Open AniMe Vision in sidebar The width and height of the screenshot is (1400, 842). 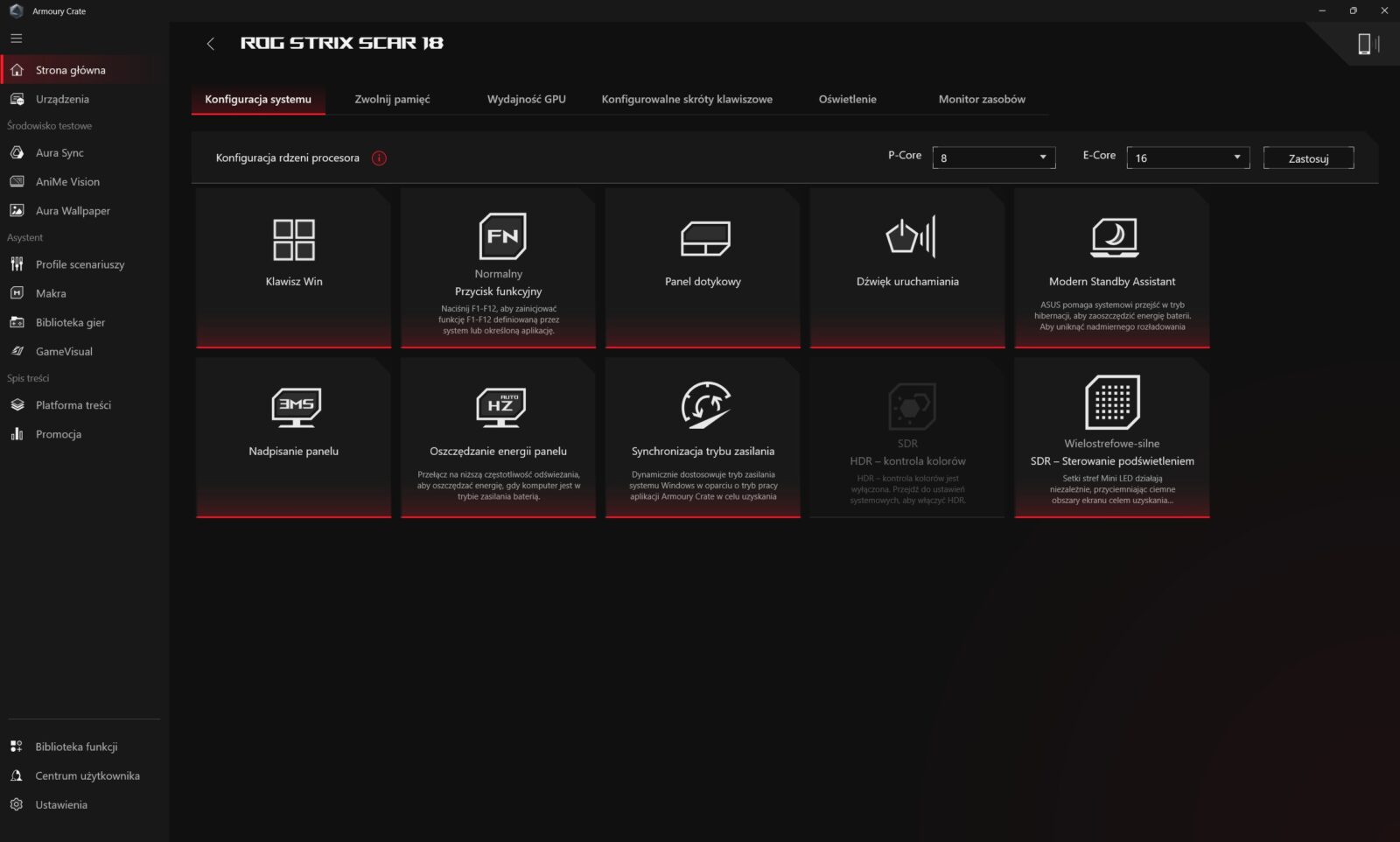click(x=67, y=182)
